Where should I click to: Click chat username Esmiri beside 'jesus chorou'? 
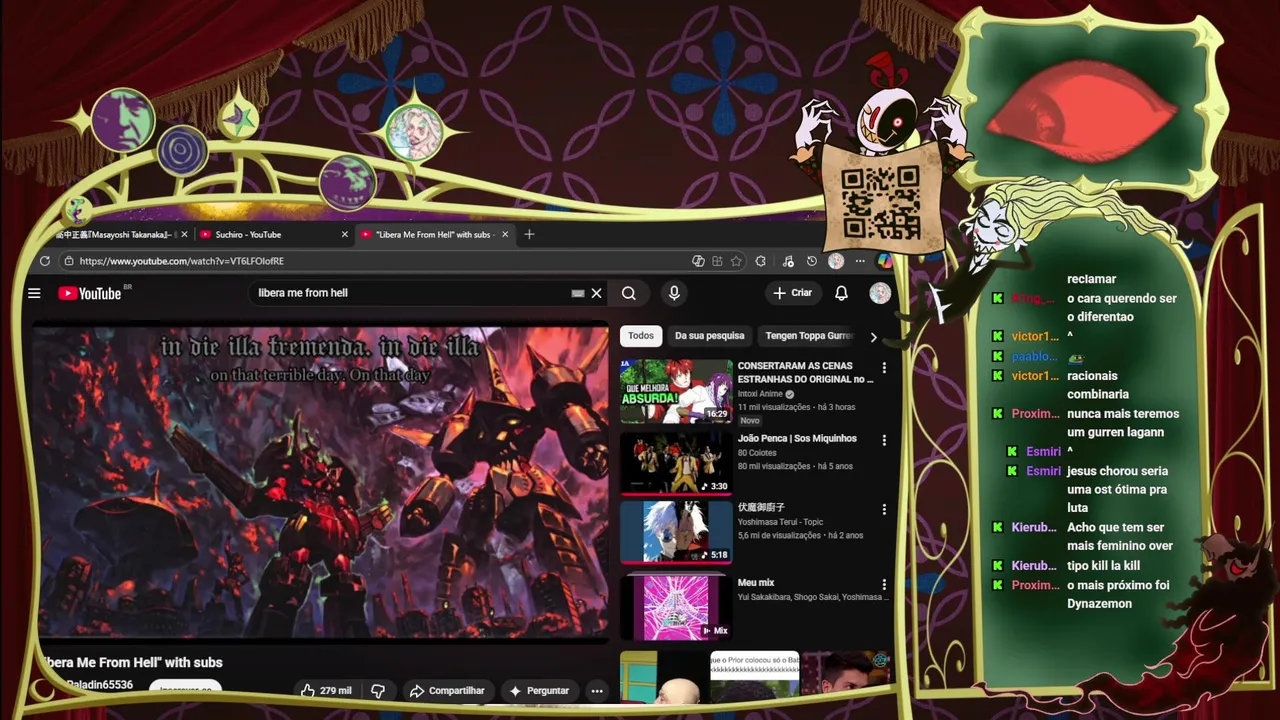tap(1043, 471)
